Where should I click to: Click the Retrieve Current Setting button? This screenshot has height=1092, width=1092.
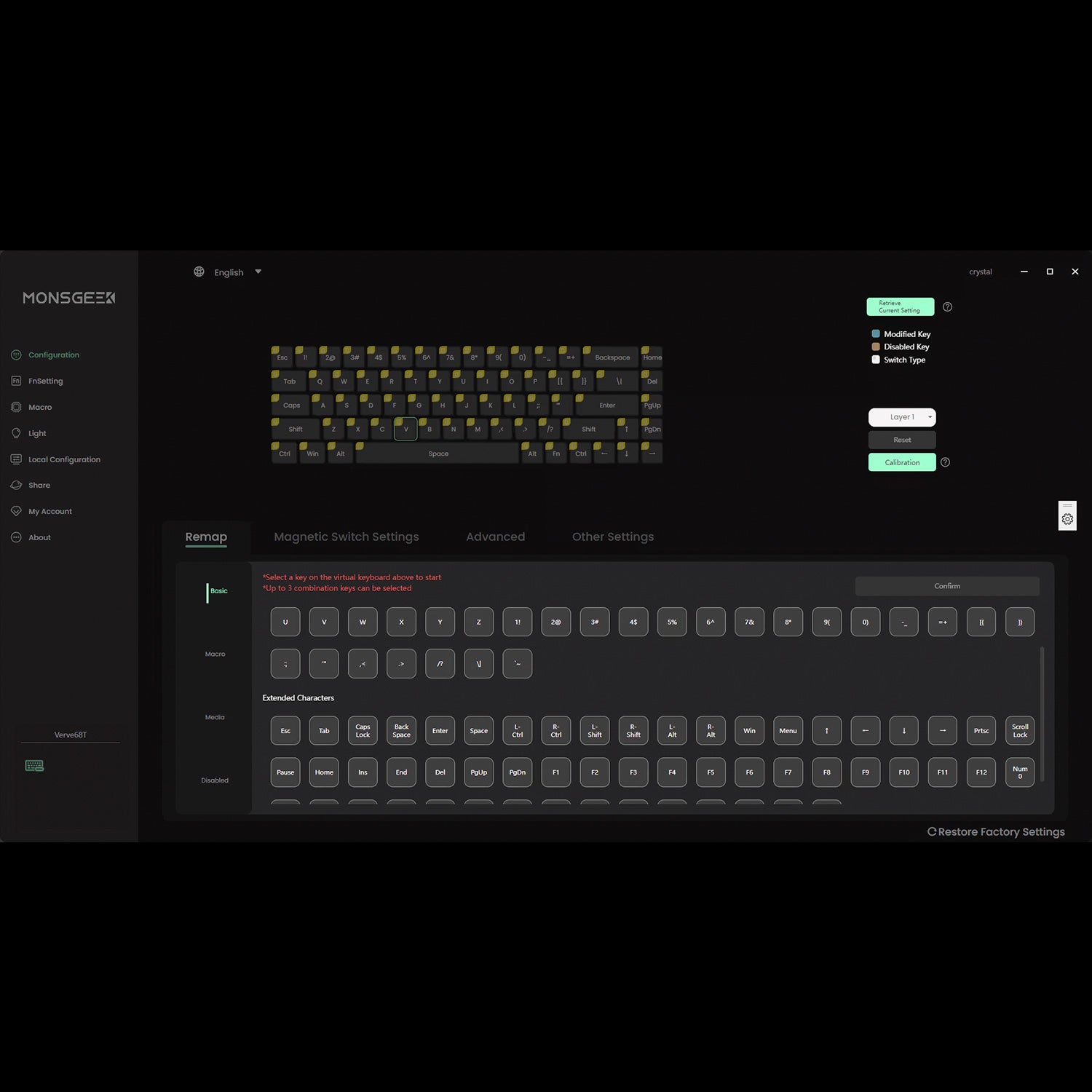tap(900, 306)
